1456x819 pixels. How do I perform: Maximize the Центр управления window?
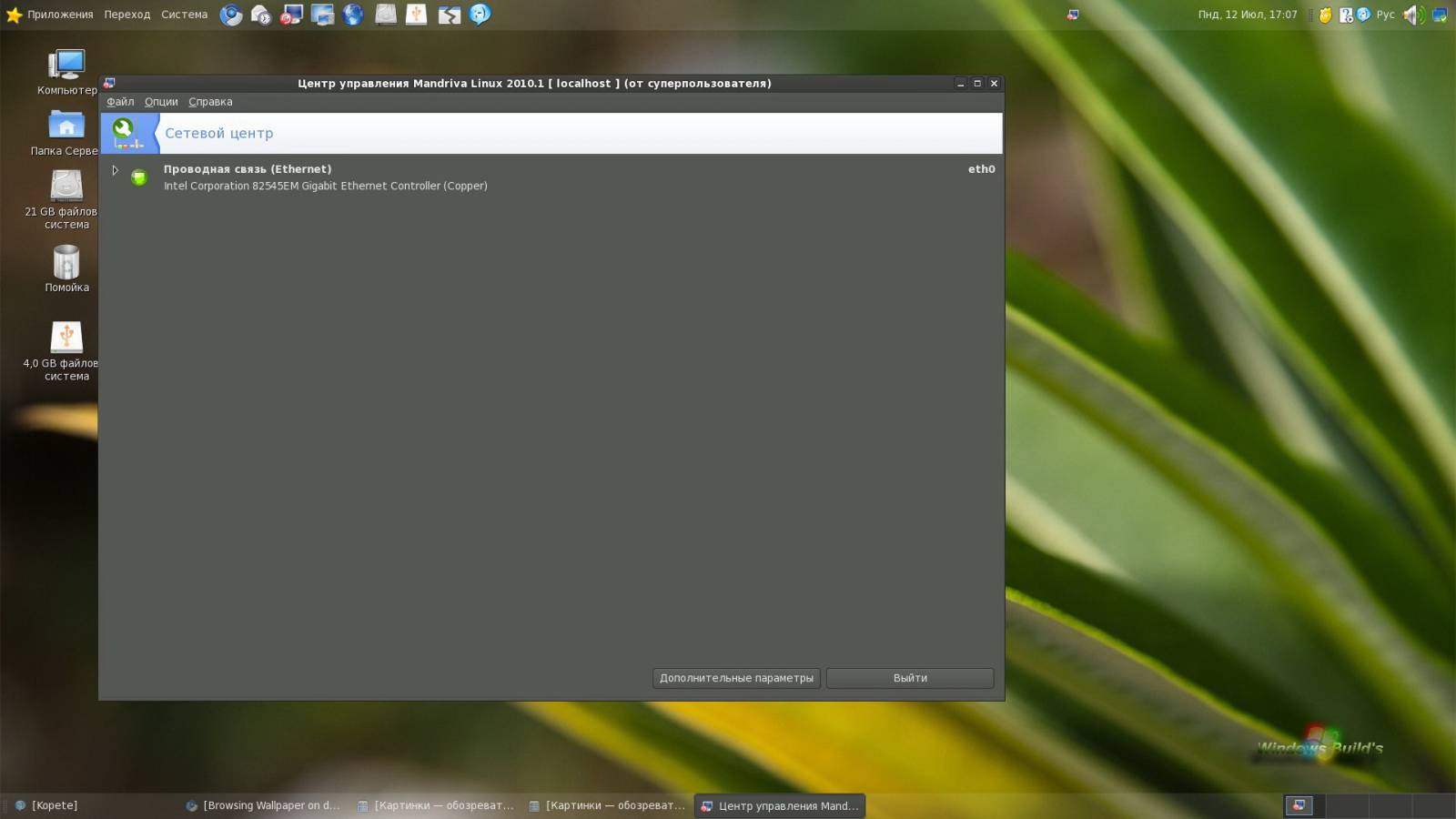tap(977, 83)
